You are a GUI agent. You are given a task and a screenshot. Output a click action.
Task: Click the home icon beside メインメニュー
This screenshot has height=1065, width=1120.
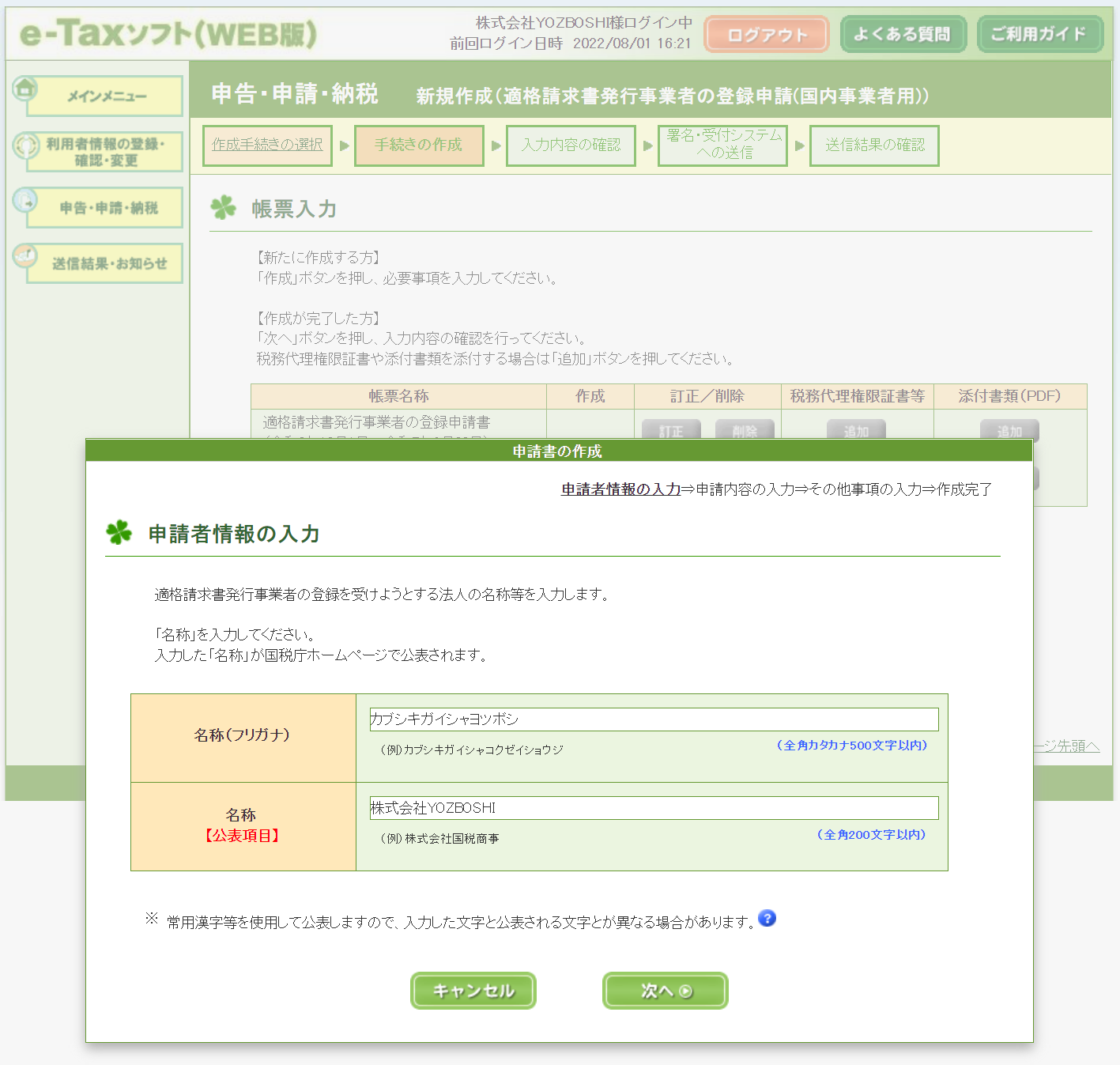coord(25,88)
